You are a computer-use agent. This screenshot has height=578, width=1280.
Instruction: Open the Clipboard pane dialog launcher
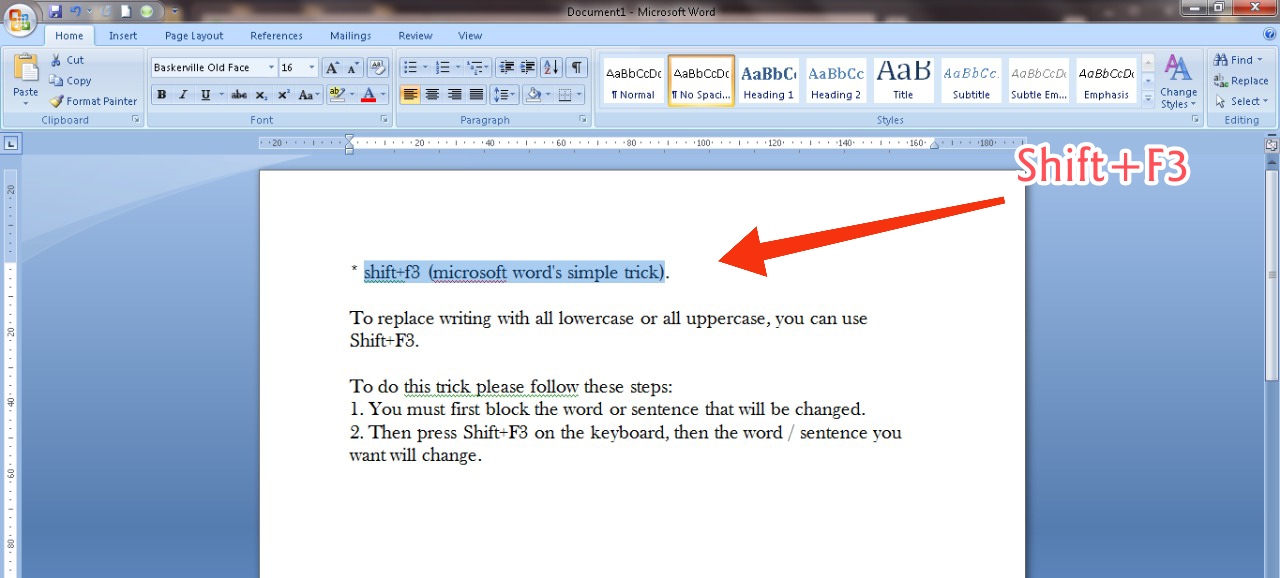point(135,120)
